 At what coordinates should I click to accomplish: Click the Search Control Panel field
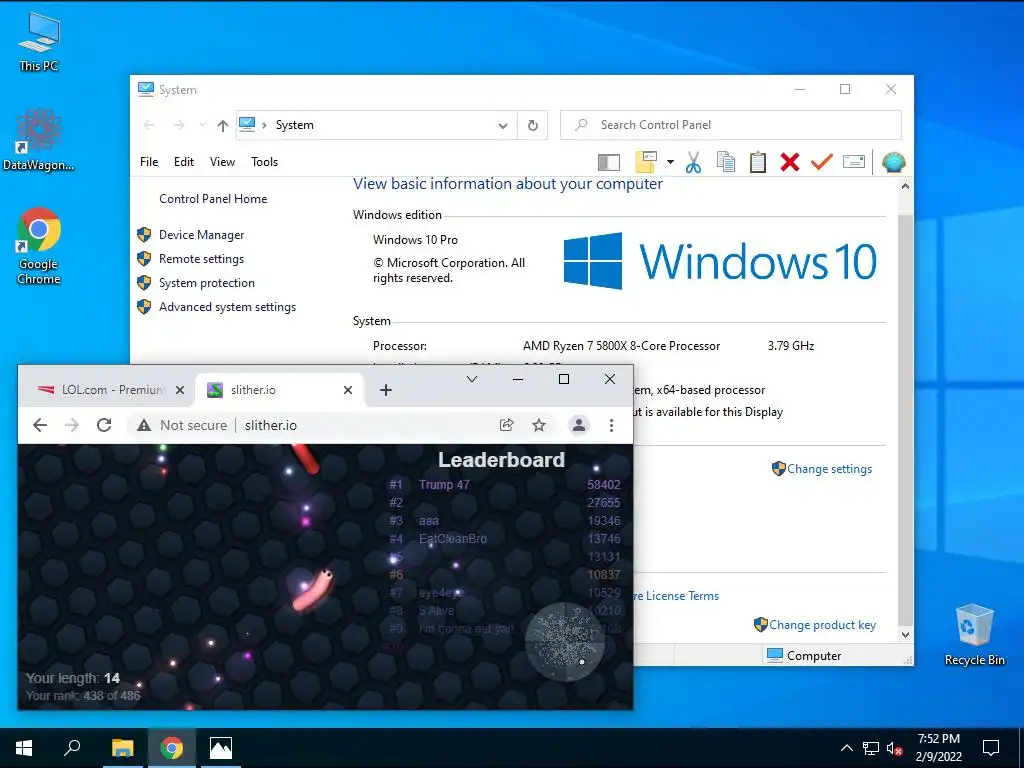731,125
